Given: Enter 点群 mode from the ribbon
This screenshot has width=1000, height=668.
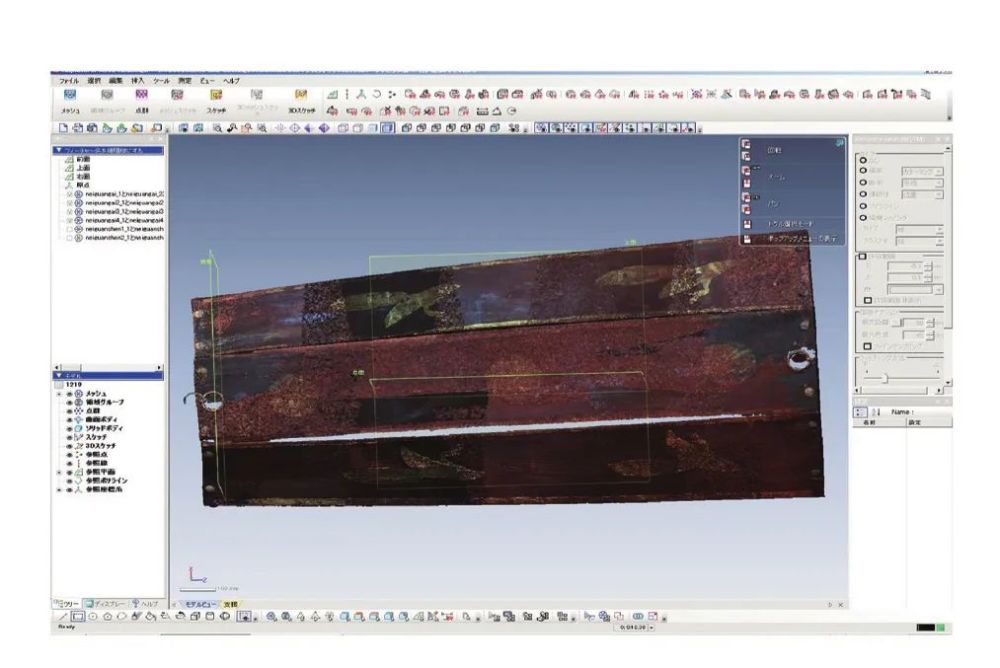Looking at the screenshot, I should click(142, 101).
